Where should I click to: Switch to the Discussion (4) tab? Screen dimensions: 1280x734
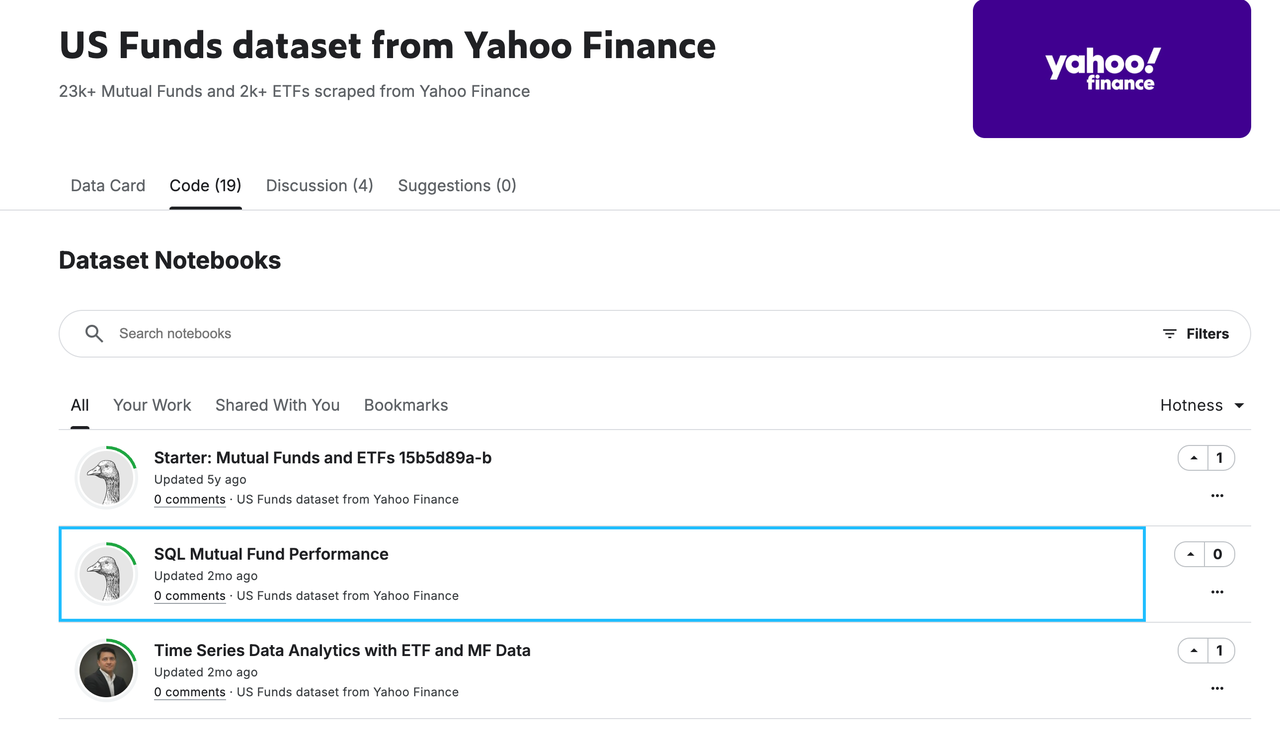point(319,186)
